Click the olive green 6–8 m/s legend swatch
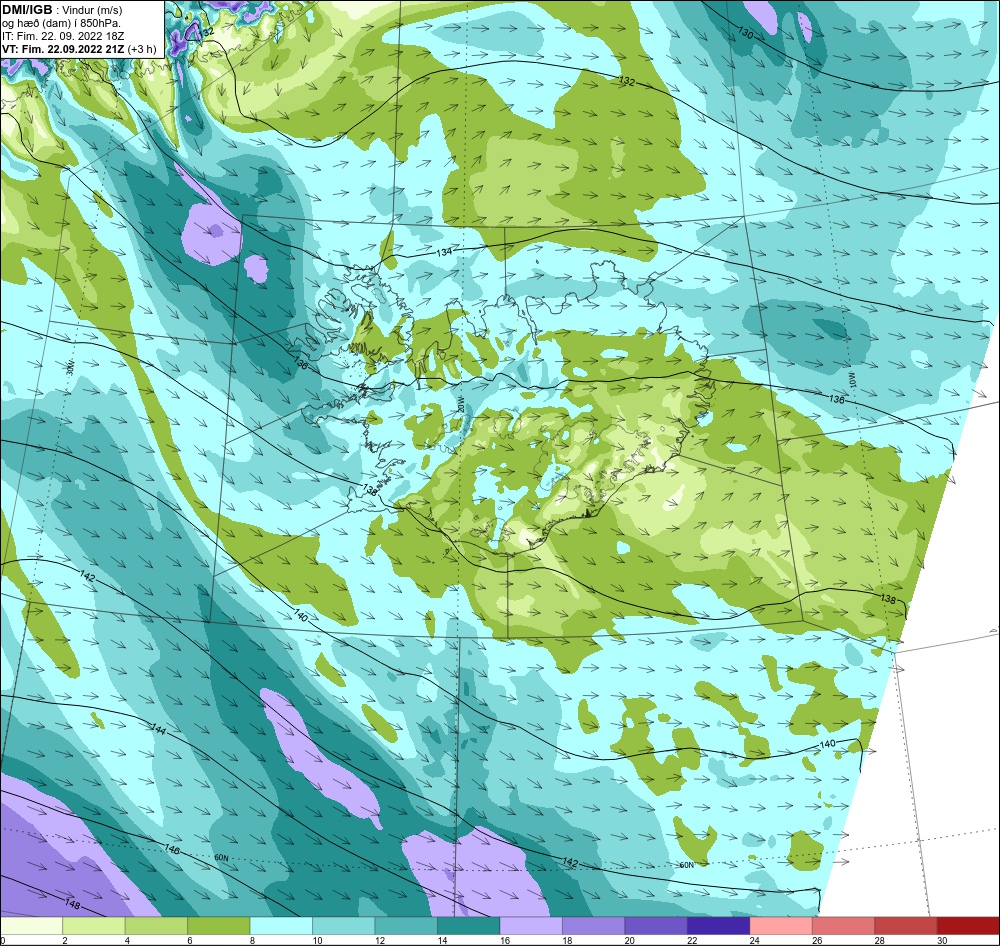This screenshot has width=1000, height=946. coord(219,926)
